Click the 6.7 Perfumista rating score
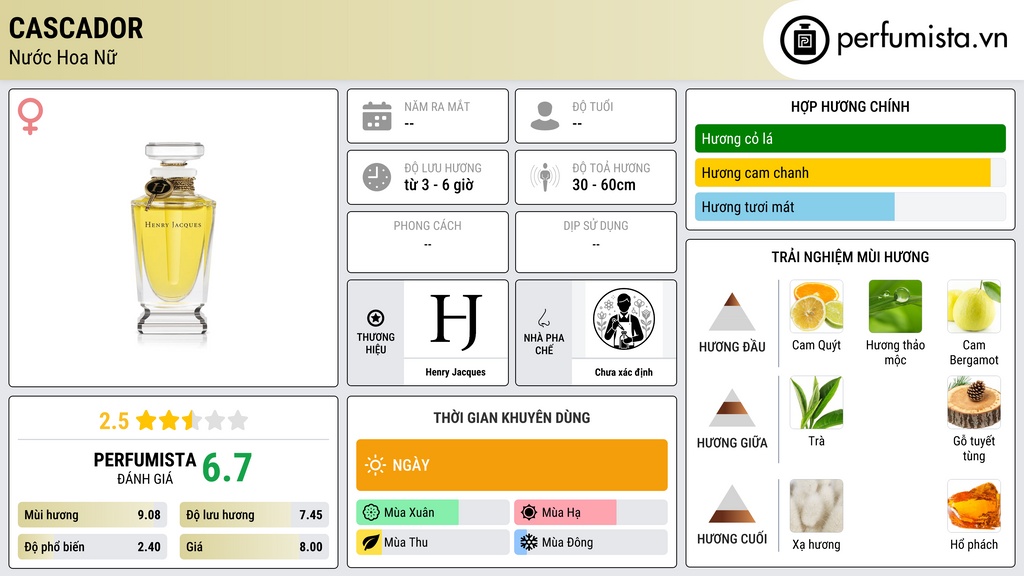The width and height of the screenshot is (1024, 576). point(227,468)
